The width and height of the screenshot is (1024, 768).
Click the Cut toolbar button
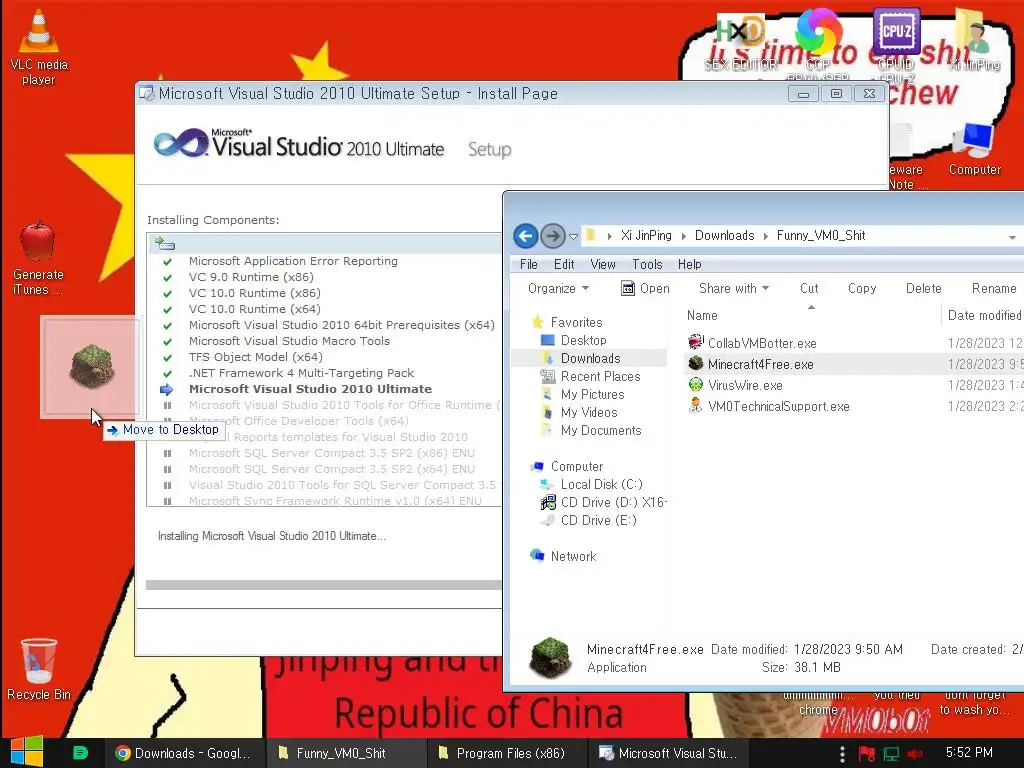point(808,288)
